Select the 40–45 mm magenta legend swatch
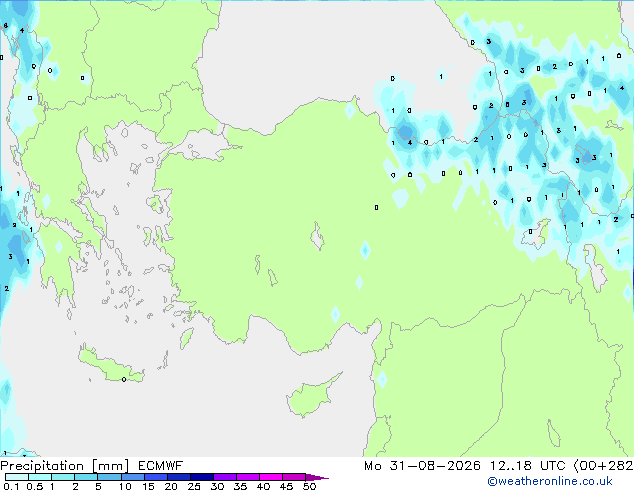The image size is (634, 490). pyautogui.click(x=271, y=477)
